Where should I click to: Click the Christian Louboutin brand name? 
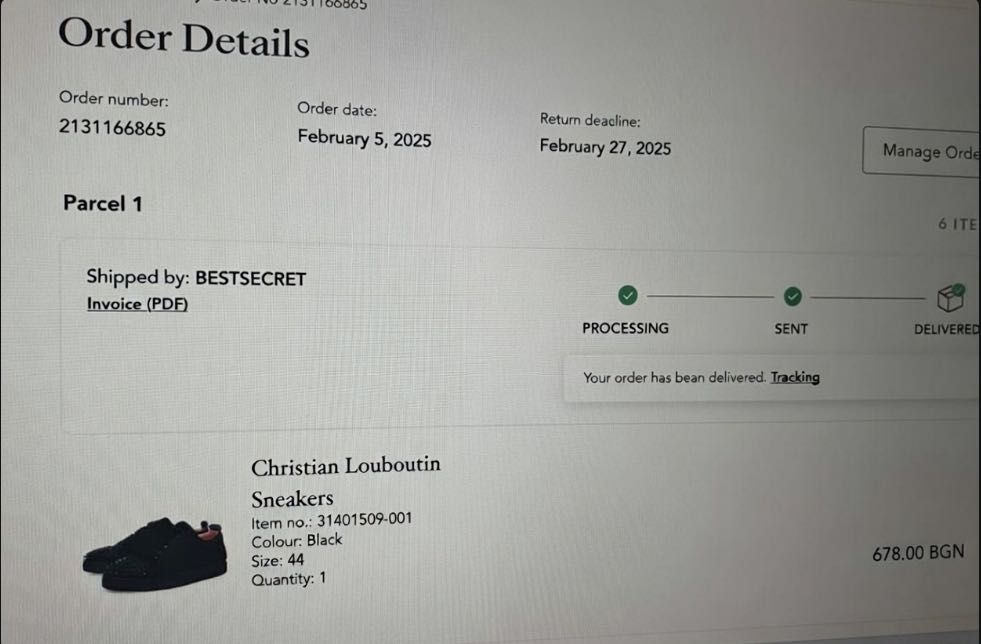345,466
